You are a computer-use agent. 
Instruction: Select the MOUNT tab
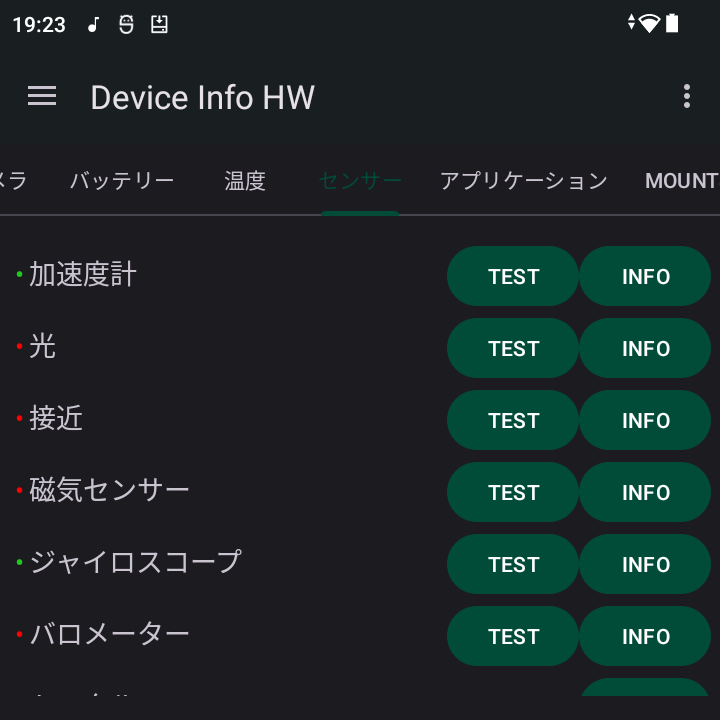(x=682, y=180)
